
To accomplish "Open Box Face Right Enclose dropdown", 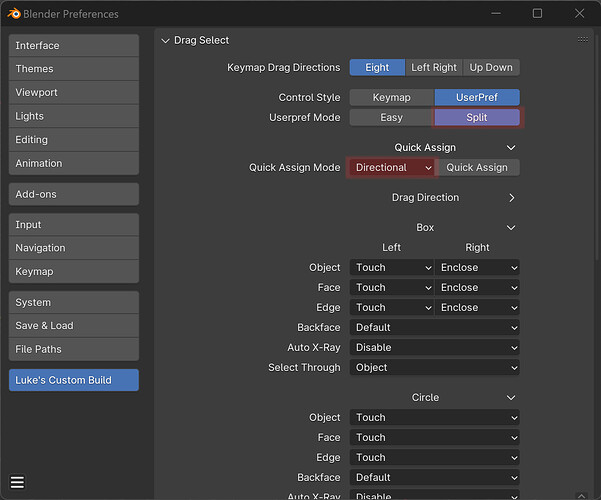I will (x=477, y=288).
